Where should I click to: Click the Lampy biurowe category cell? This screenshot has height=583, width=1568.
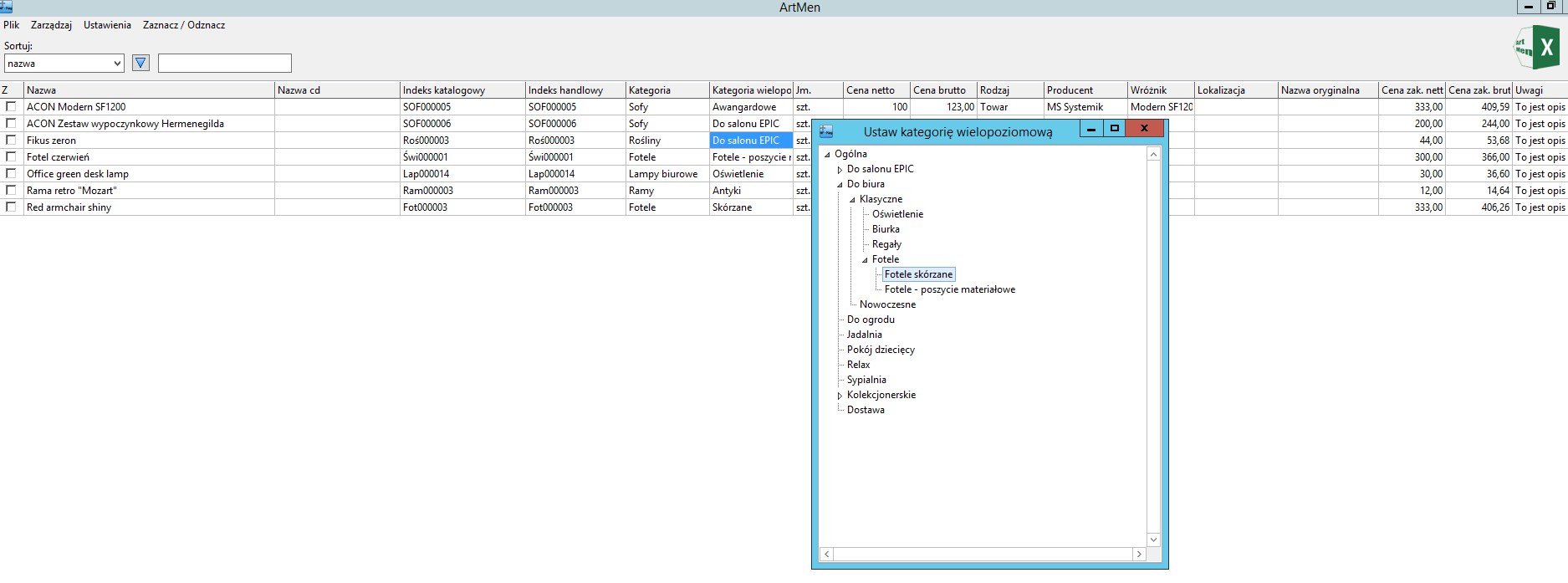coord(667,173)
